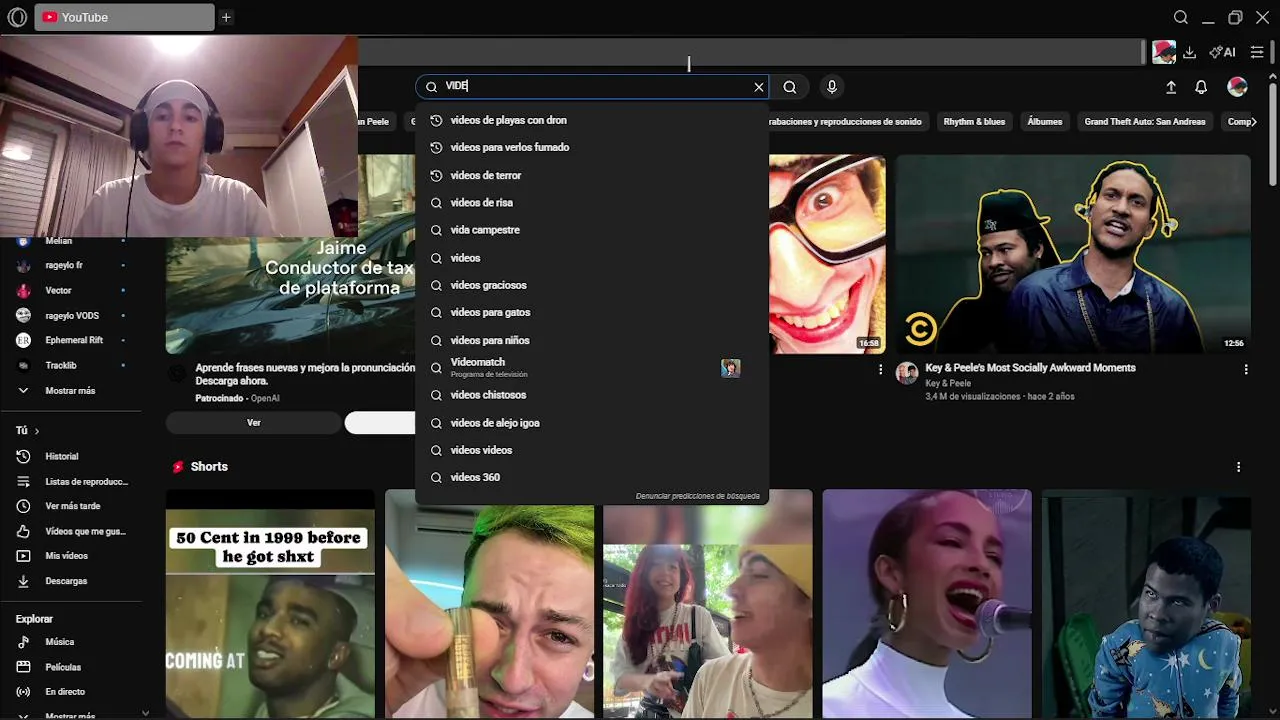Select the Rhythm & blues filter chip
1280x720 pixels.
coord(974,122)
